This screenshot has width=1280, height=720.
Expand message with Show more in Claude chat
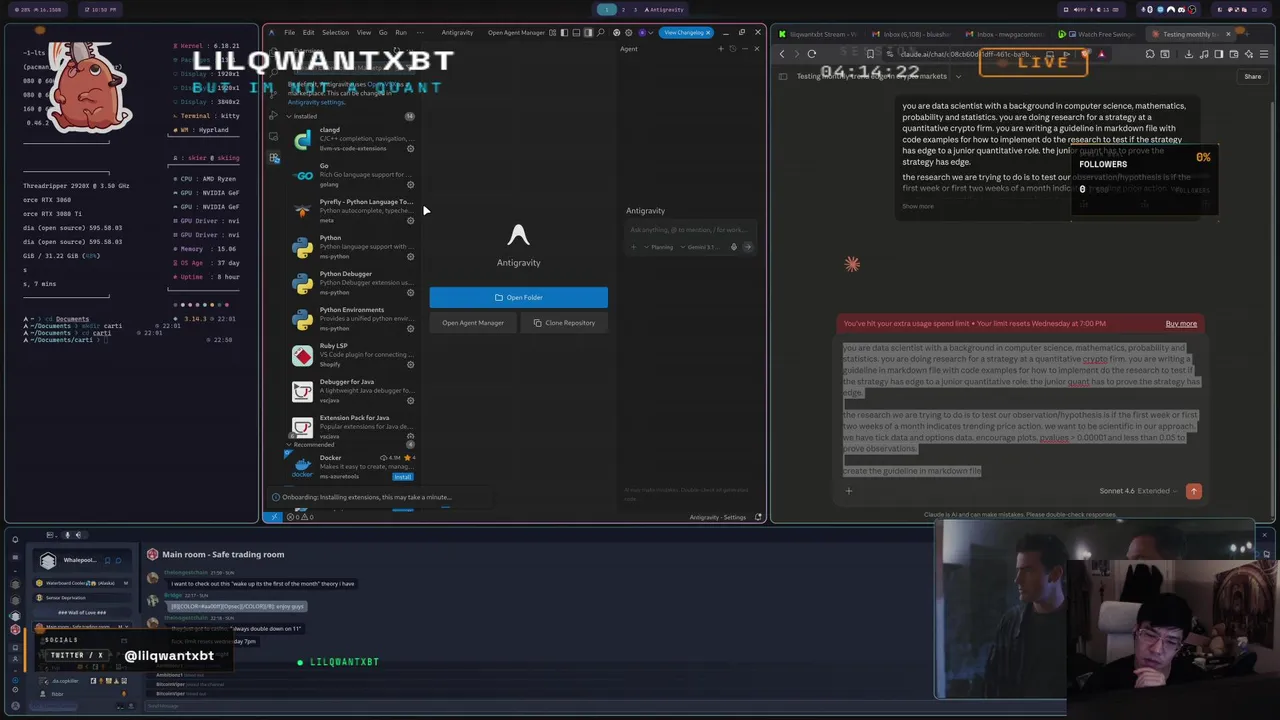918,207
